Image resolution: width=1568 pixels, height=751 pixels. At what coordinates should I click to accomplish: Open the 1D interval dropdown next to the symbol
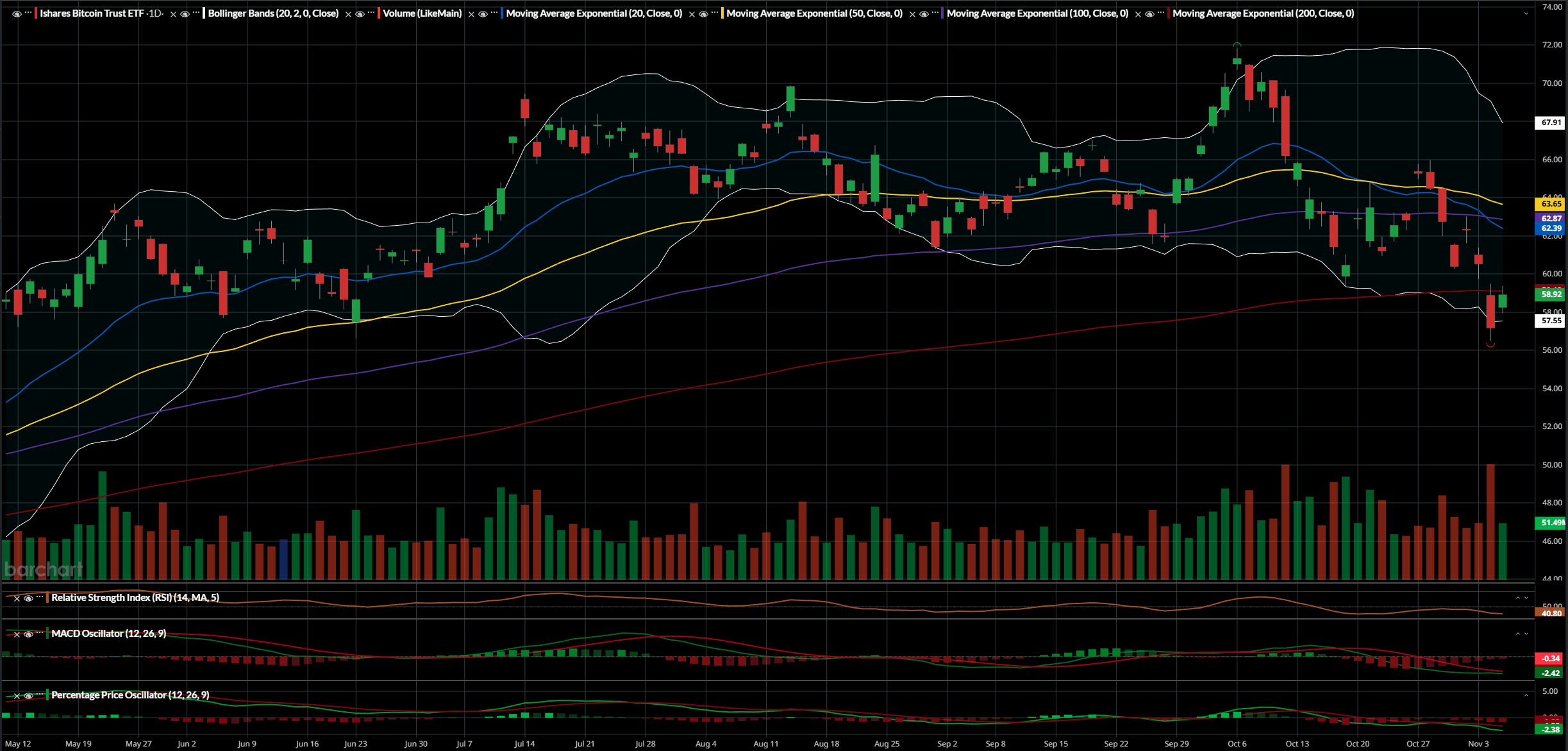coord(154,13)
